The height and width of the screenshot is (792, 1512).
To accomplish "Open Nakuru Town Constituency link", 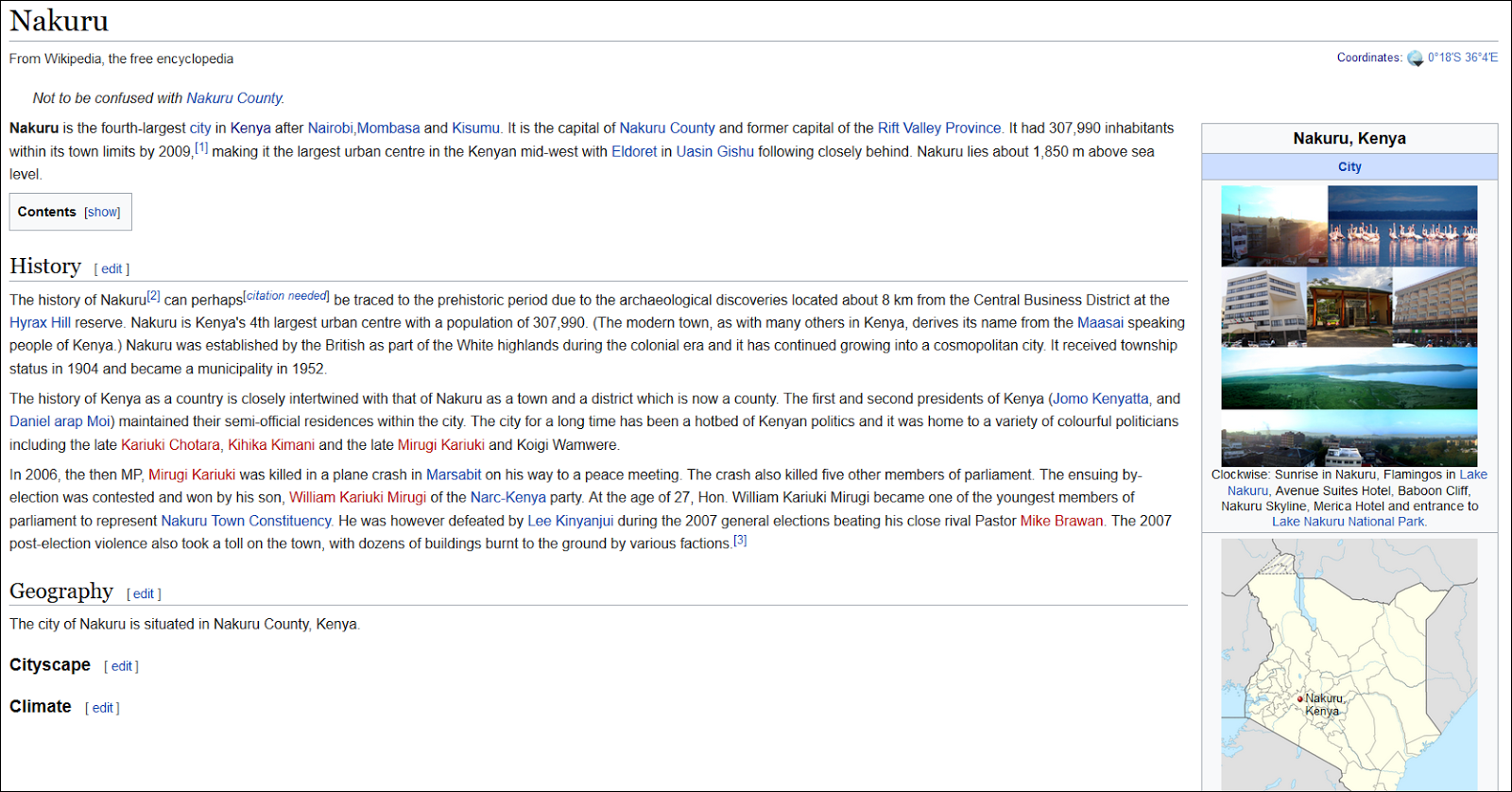I will tap(246, 522).
